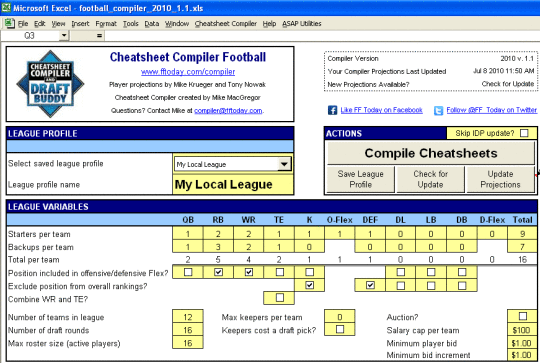This screenshot has width=540, height=363.
Task: Click the Jul 8 2010 11:50 AM text
Action: tap(503, 71)
